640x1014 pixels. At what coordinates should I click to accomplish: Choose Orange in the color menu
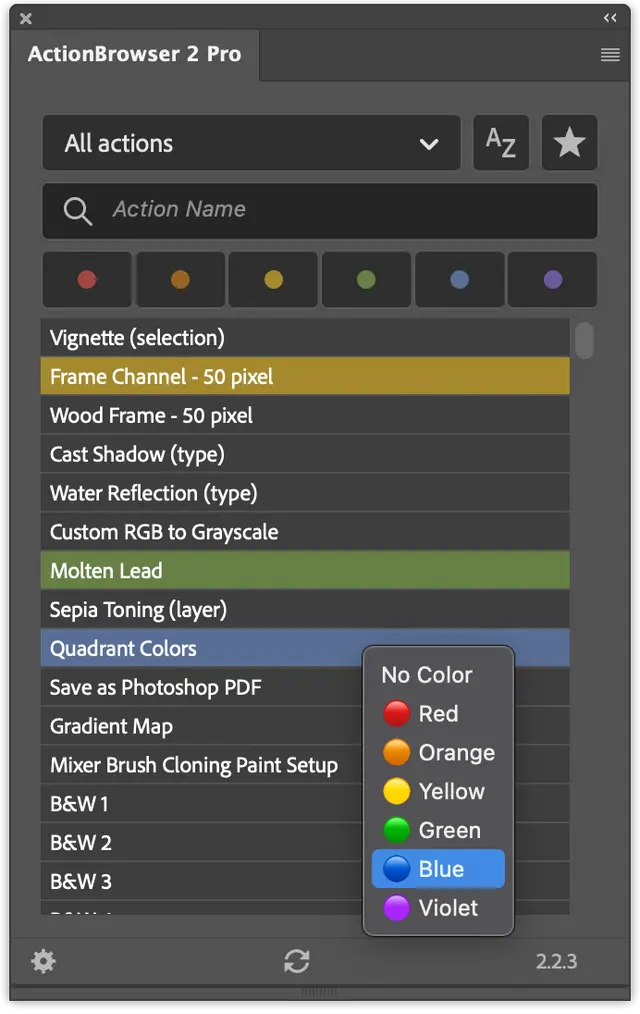pos(438,753)
